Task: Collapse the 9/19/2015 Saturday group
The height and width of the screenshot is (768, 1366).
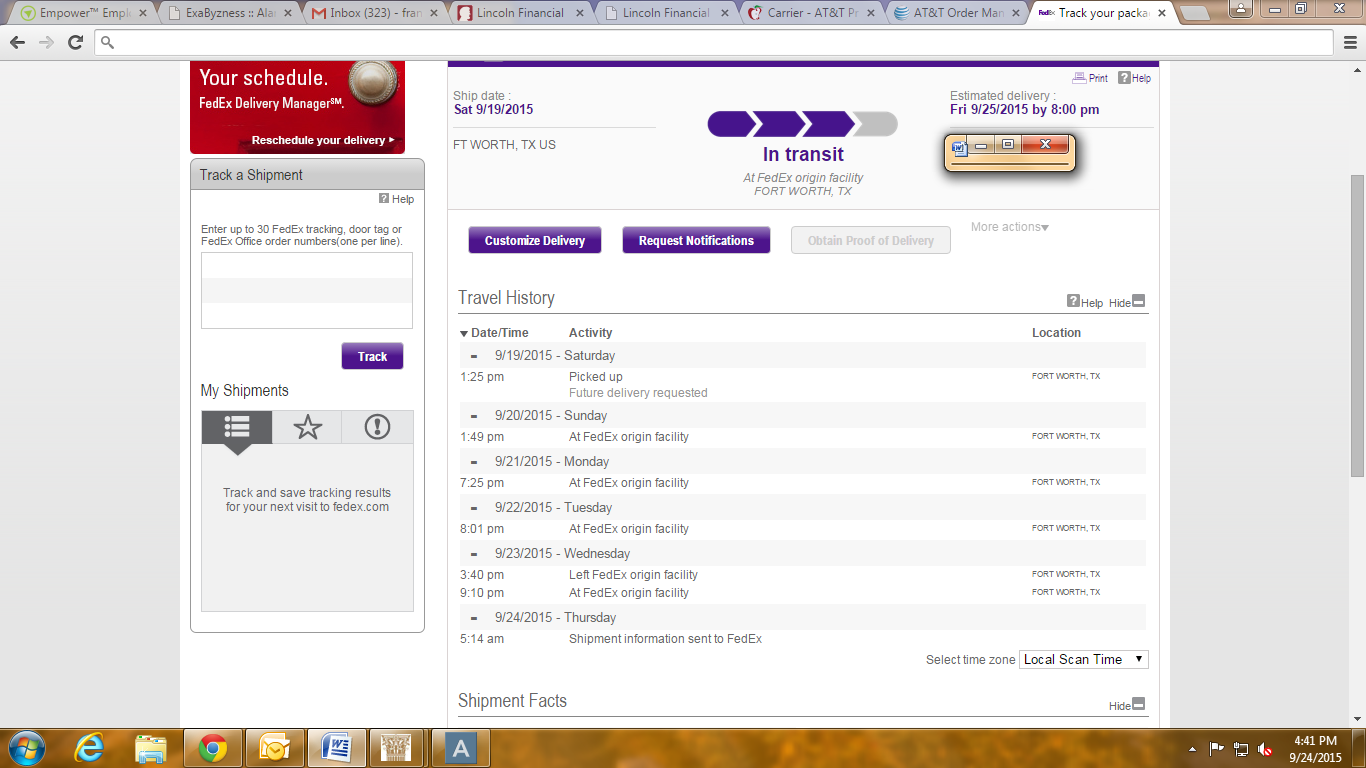Action: (x=474, y=356)
